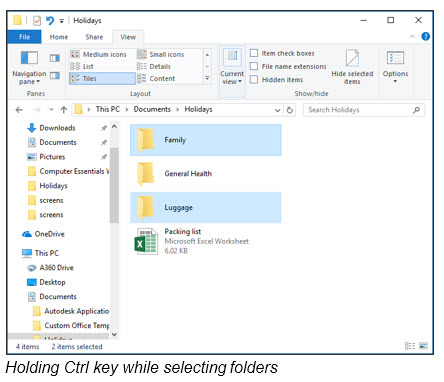
Task: Enable File name extensions checkbox
Action: [254, 66]
